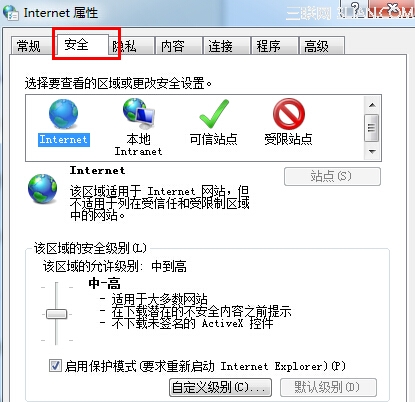Choose the 受限站点 red prohibited icon
The width and height of the screenshot is (415, 402).
289,114
